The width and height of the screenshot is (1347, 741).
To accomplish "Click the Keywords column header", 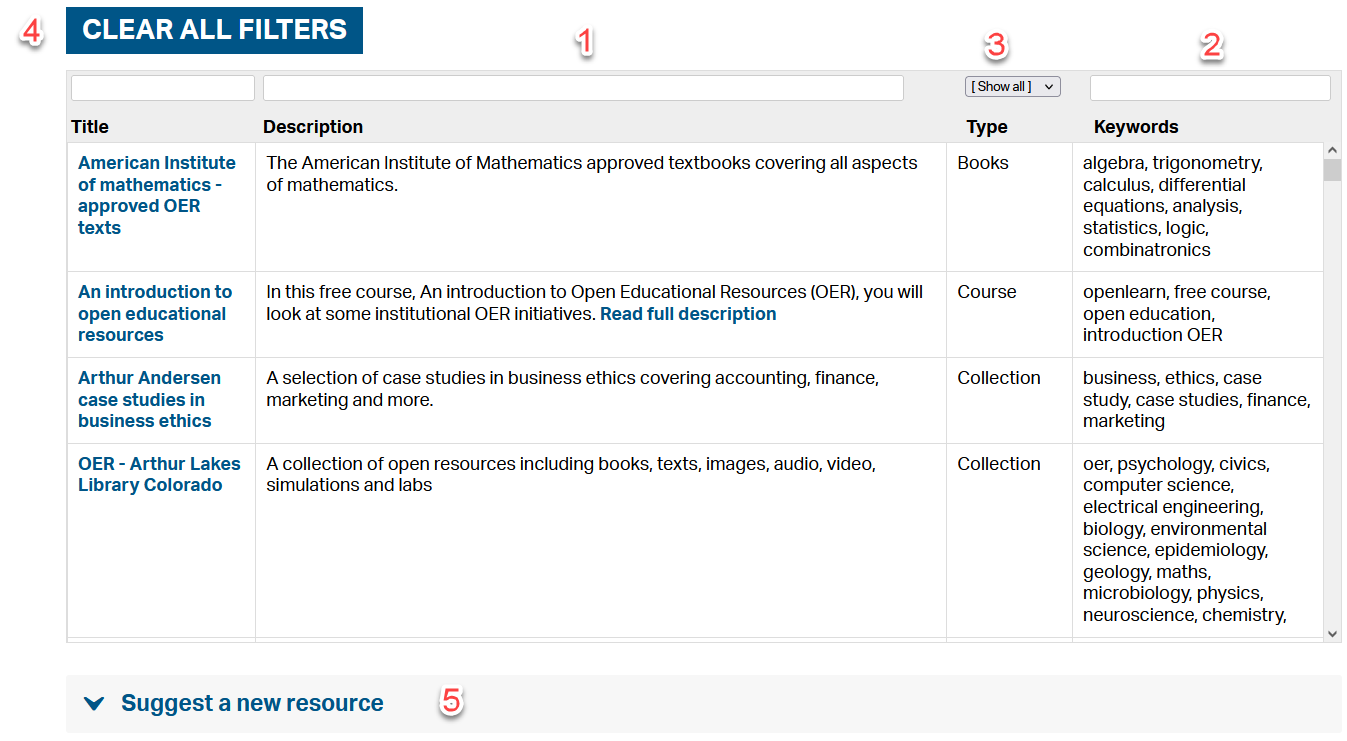I will [x=1135, y=127].
